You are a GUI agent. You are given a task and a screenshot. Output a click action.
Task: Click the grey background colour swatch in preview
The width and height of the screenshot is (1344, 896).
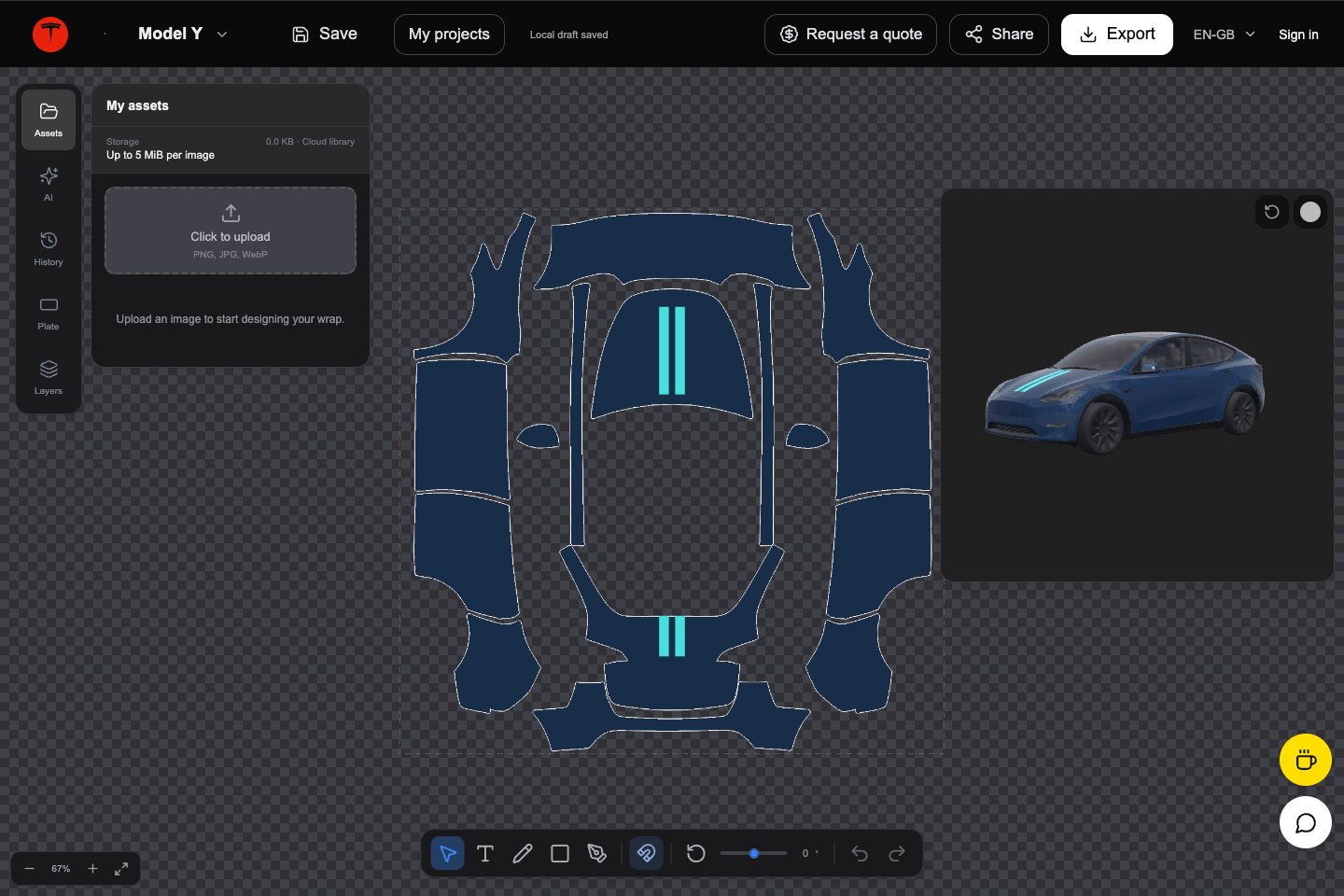click(x=1310, y=212)
